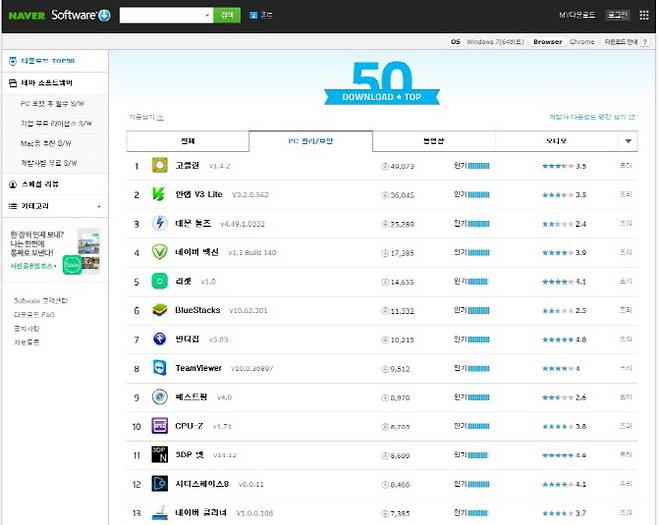658x525 pixels.
Task: Click the BlueStacks title text
Action: coord(198,310)
